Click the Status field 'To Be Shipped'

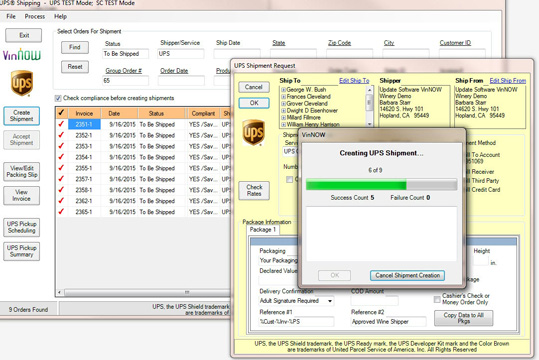[x=125, y=54]
